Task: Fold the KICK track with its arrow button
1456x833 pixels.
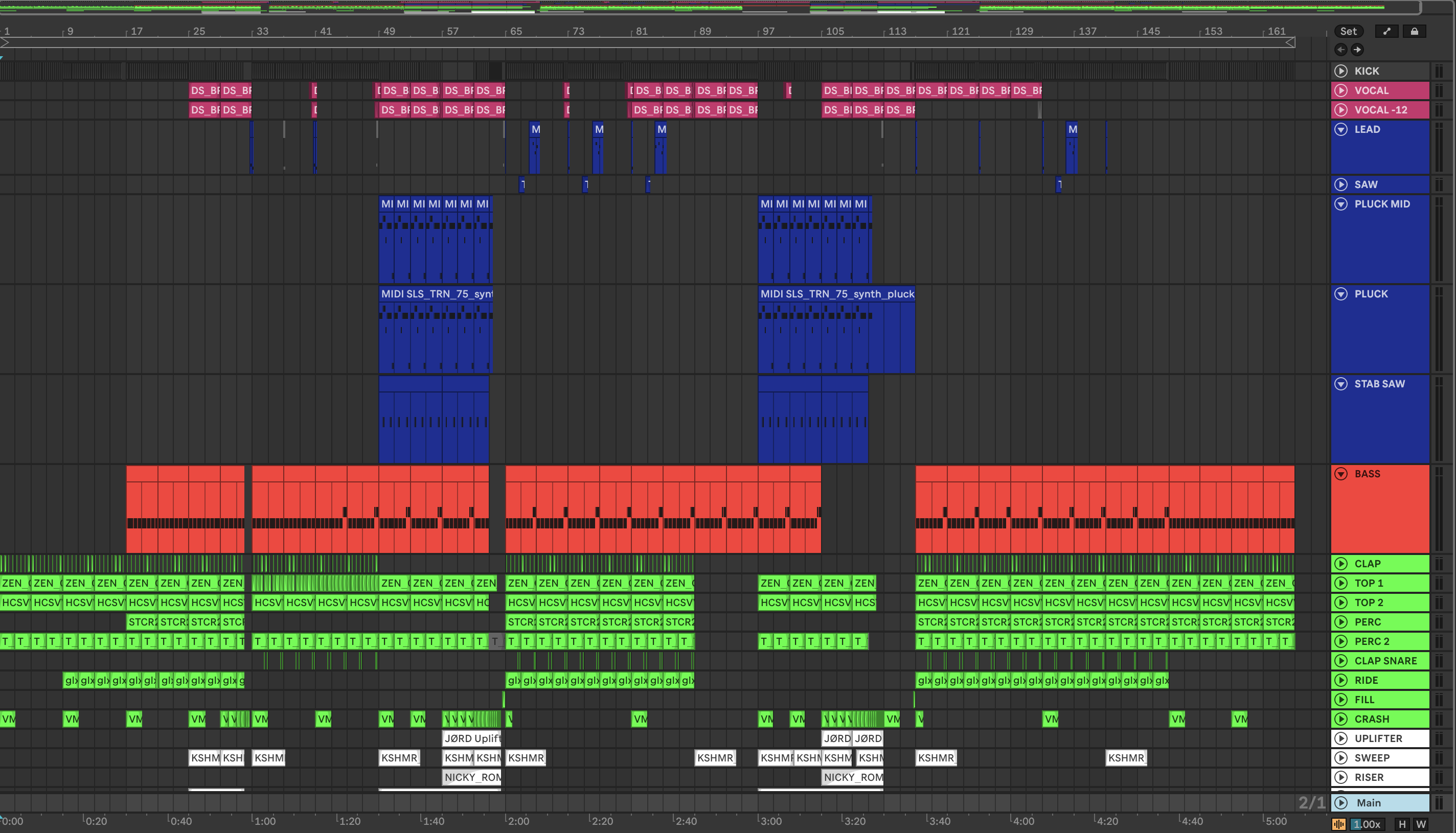Action: [1341, 71]
